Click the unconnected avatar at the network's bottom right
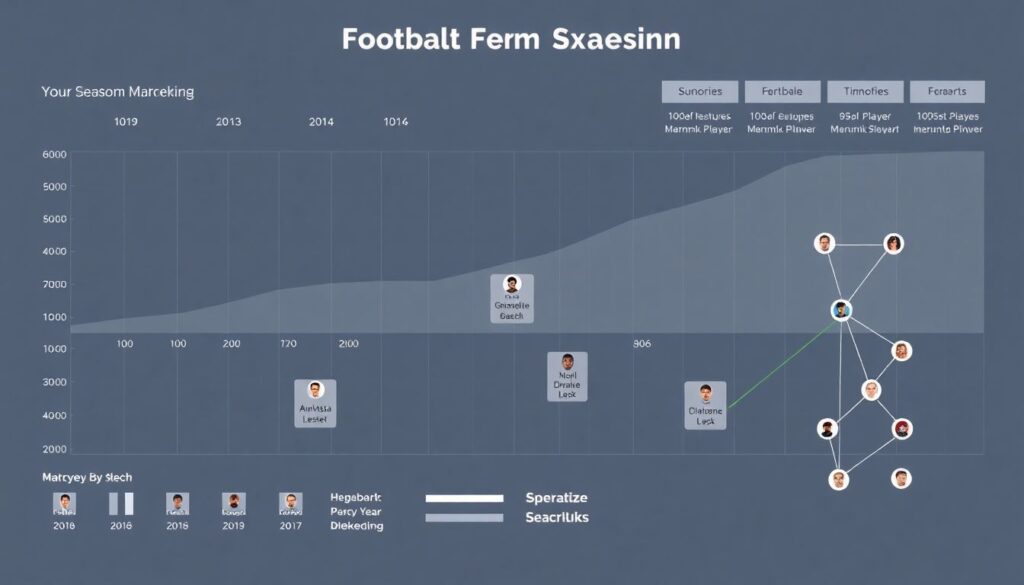 point(902,479)
